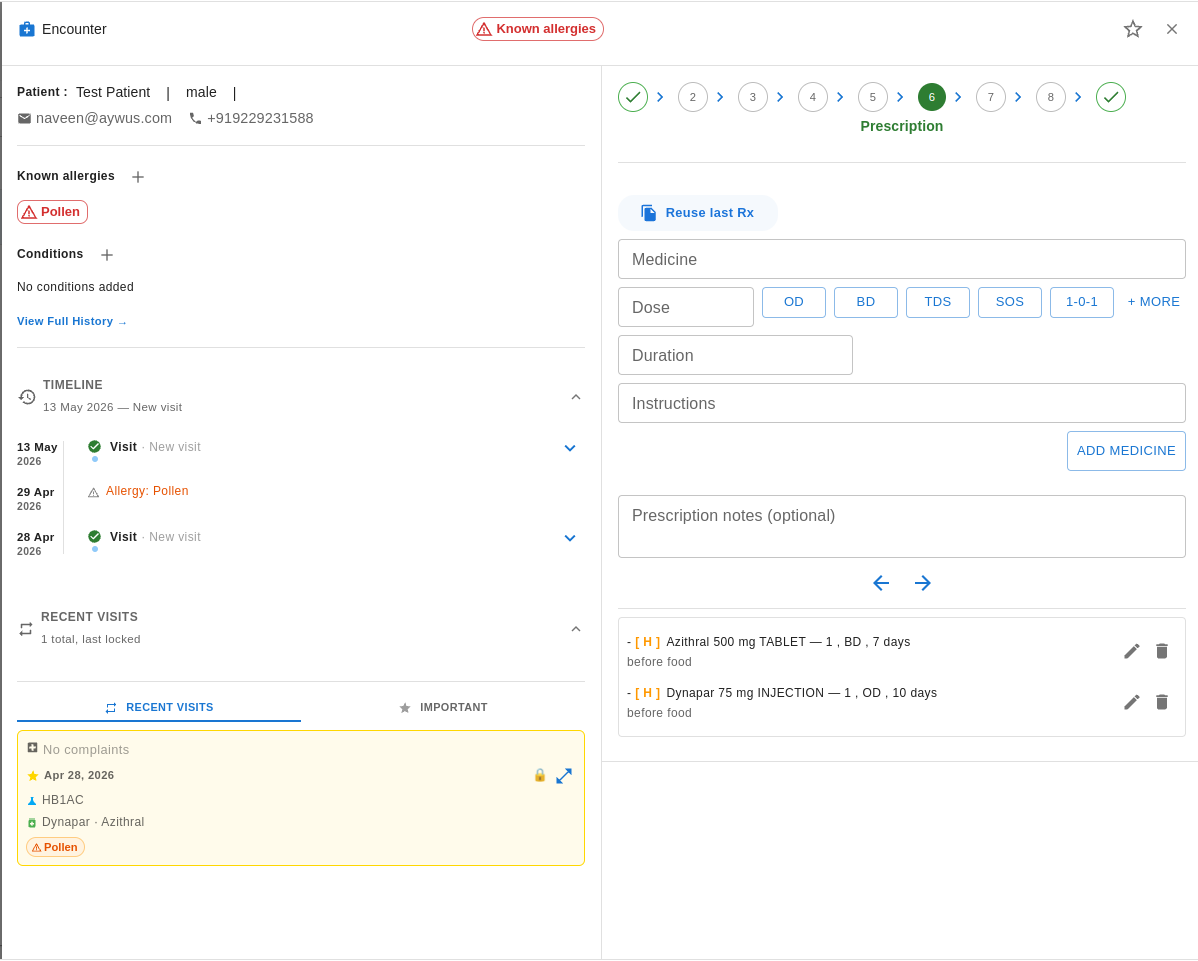Click the Allergy: Pollen timeline entry
The image size is (1198, 961).
coord(147,491)
